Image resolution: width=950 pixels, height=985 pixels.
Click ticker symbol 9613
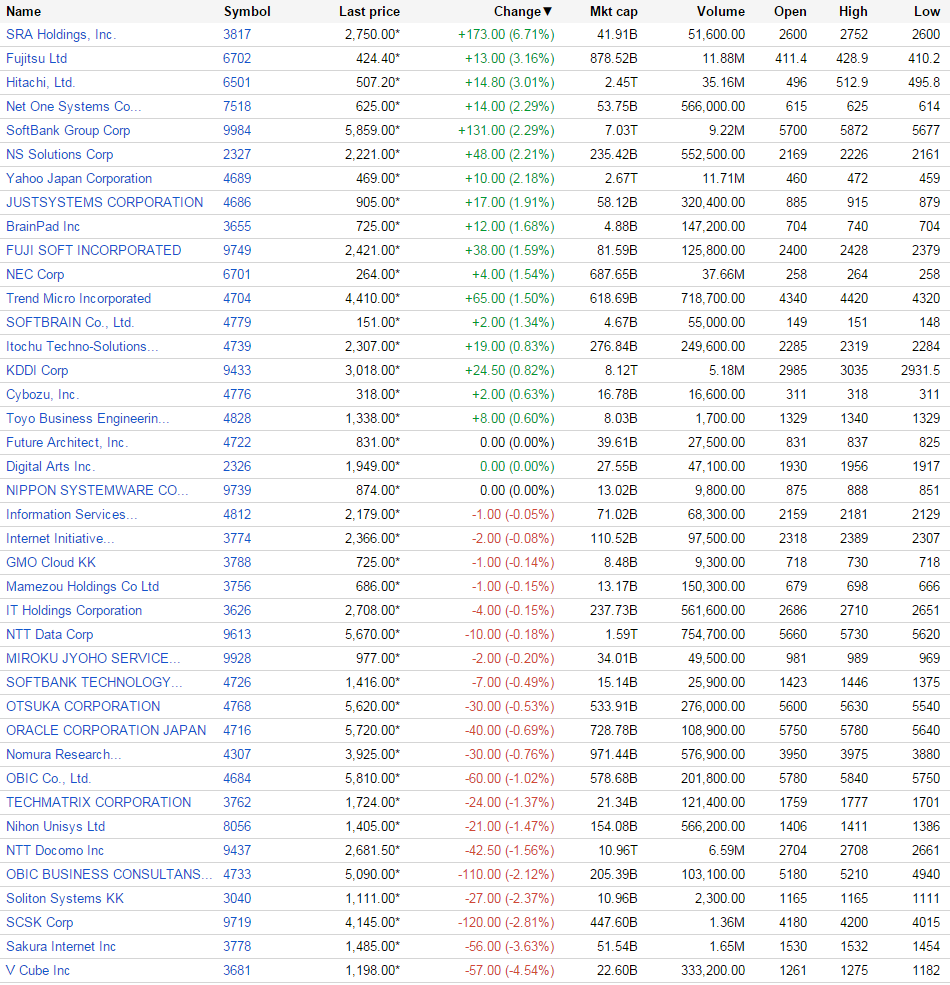tap(237, 634)
